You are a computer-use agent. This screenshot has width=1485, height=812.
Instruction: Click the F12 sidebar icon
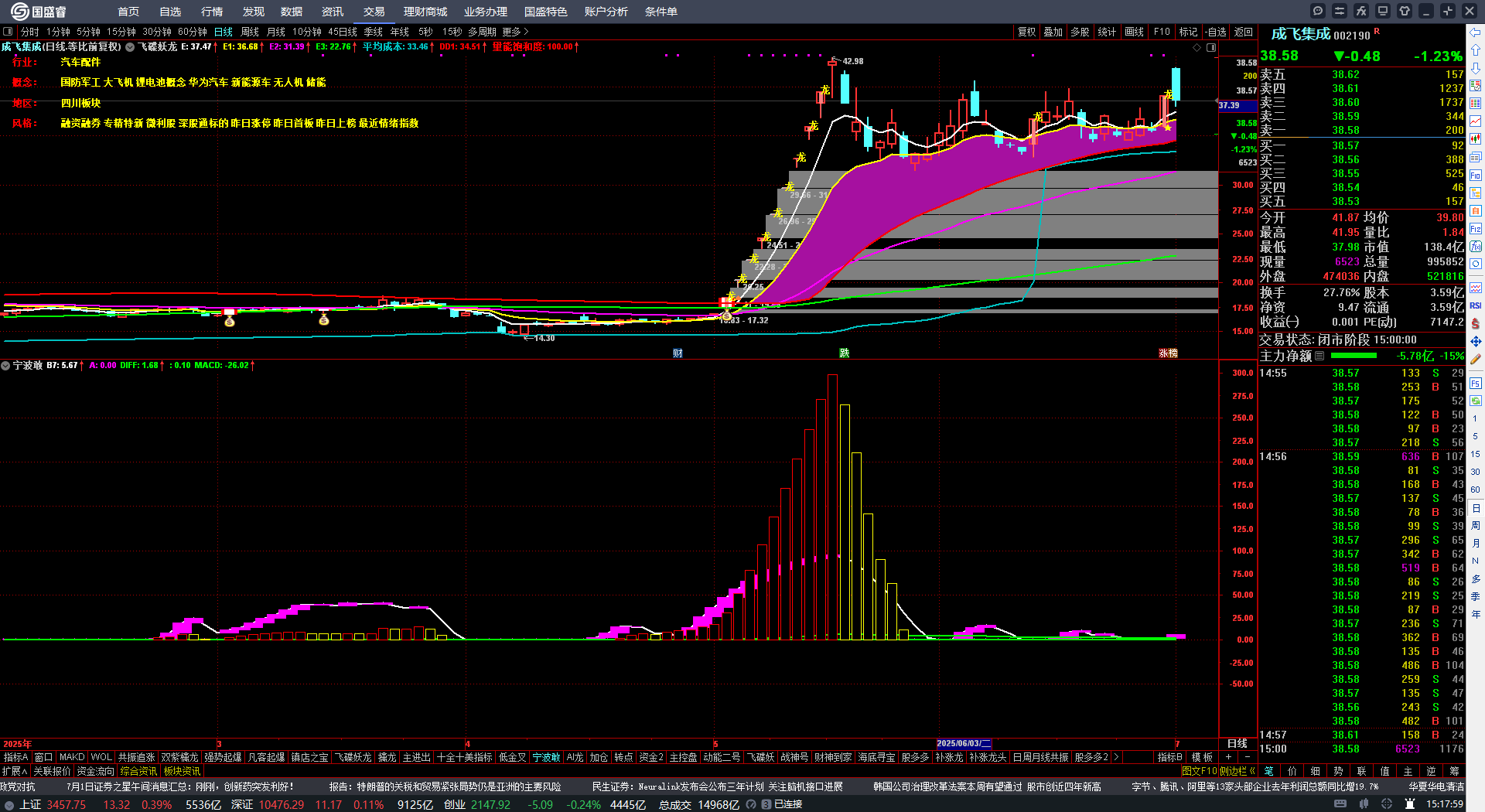tap(1476, 229)
